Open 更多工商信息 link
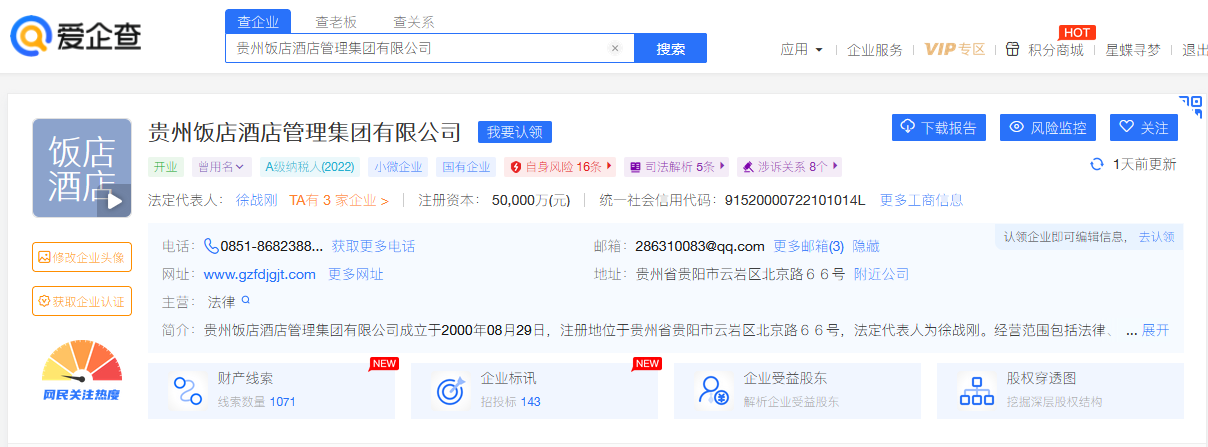The width and height of the screenshot is (1208, 447). pos(922,200)
